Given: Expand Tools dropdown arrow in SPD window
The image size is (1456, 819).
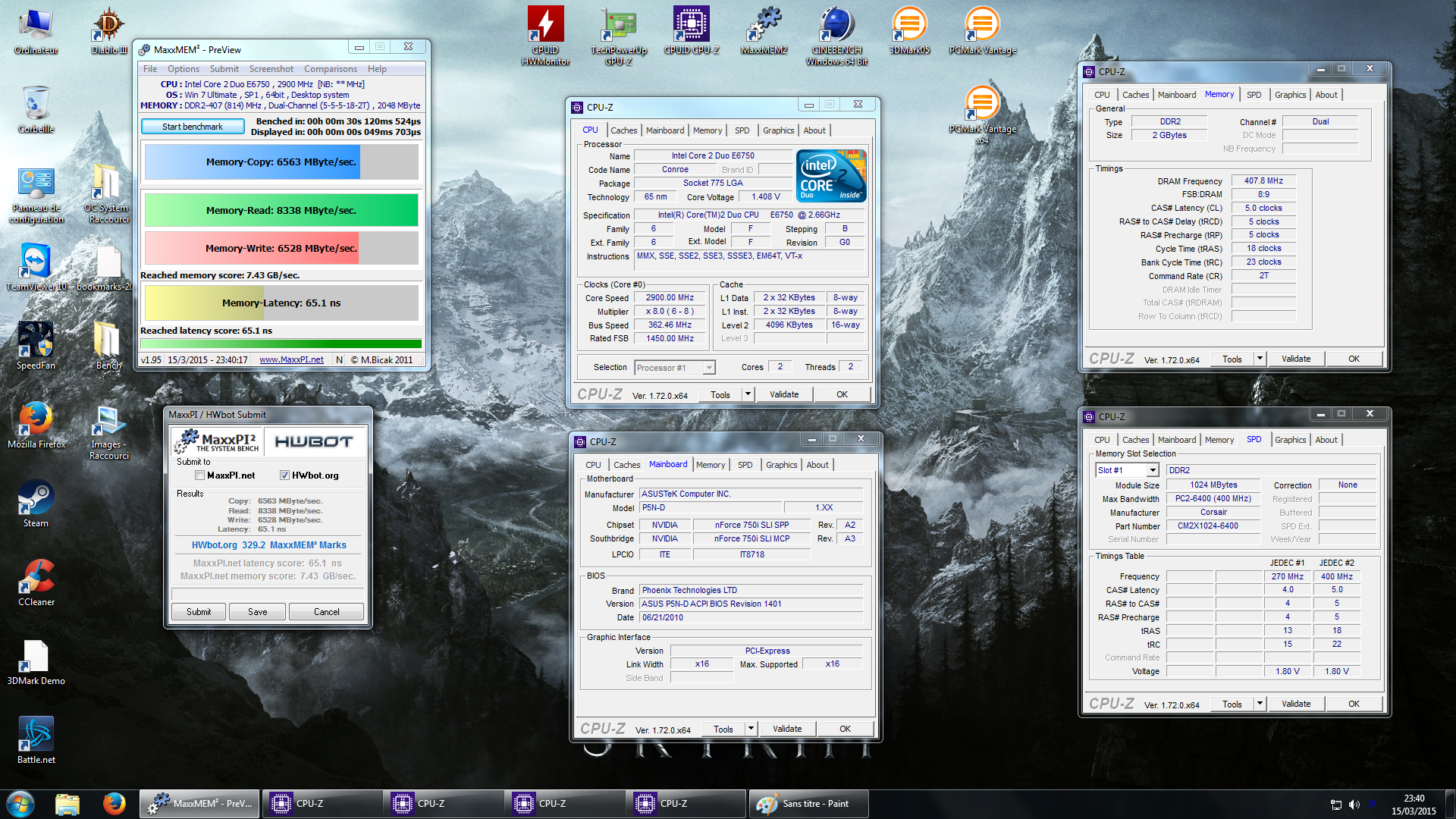Looking at the screenshot, I should (1260, 704).
